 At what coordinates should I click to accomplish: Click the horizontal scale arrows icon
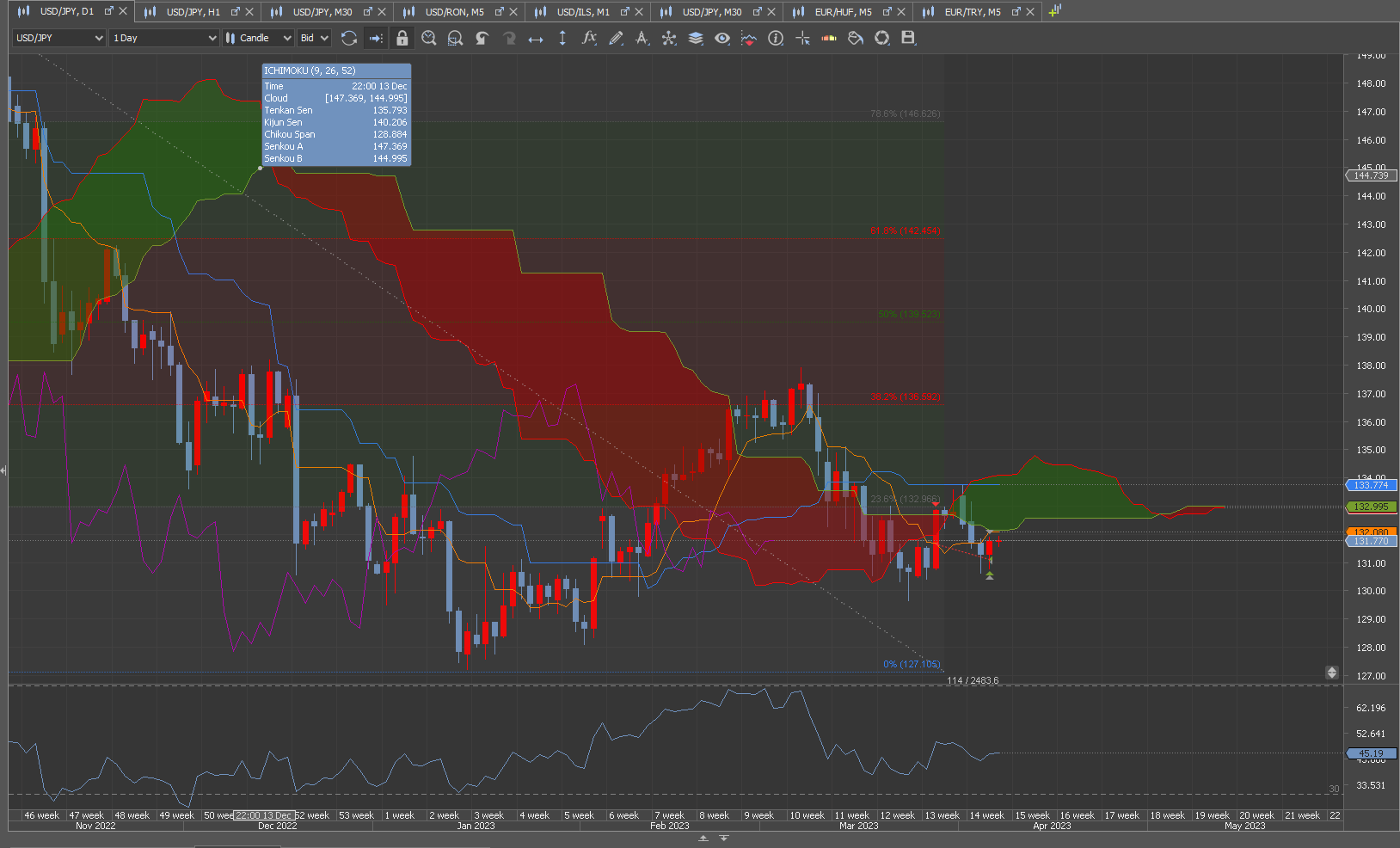tap(536, 38)
